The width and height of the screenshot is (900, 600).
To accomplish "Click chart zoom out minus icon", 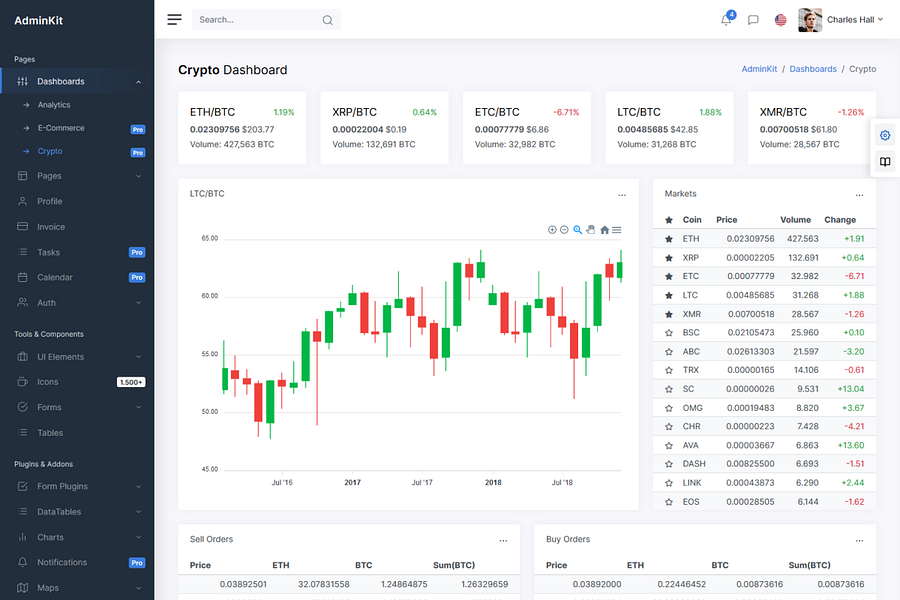I will click(x=564, y=230).
